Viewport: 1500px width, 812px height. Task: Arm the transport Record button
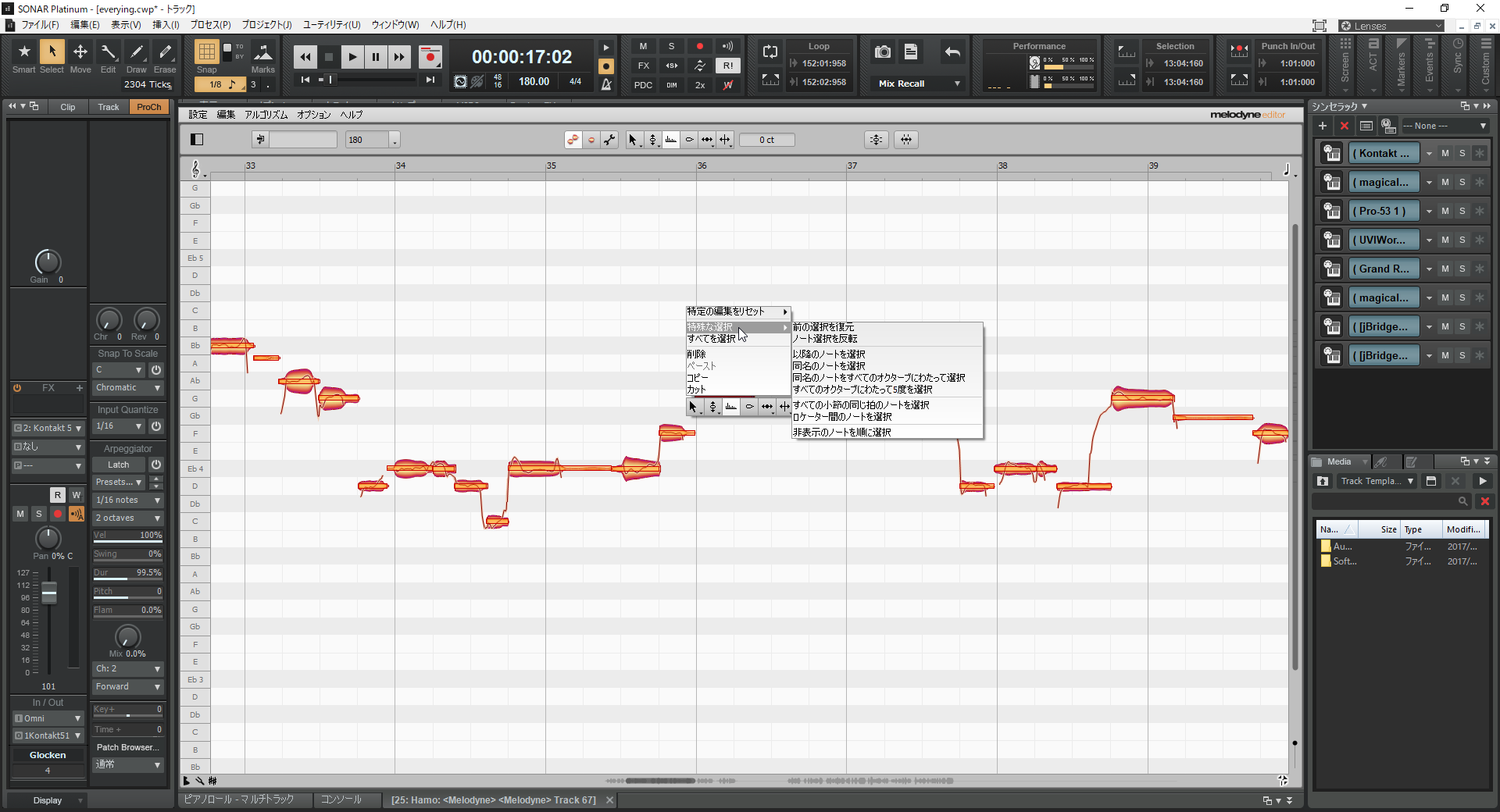tap(430, 56)
